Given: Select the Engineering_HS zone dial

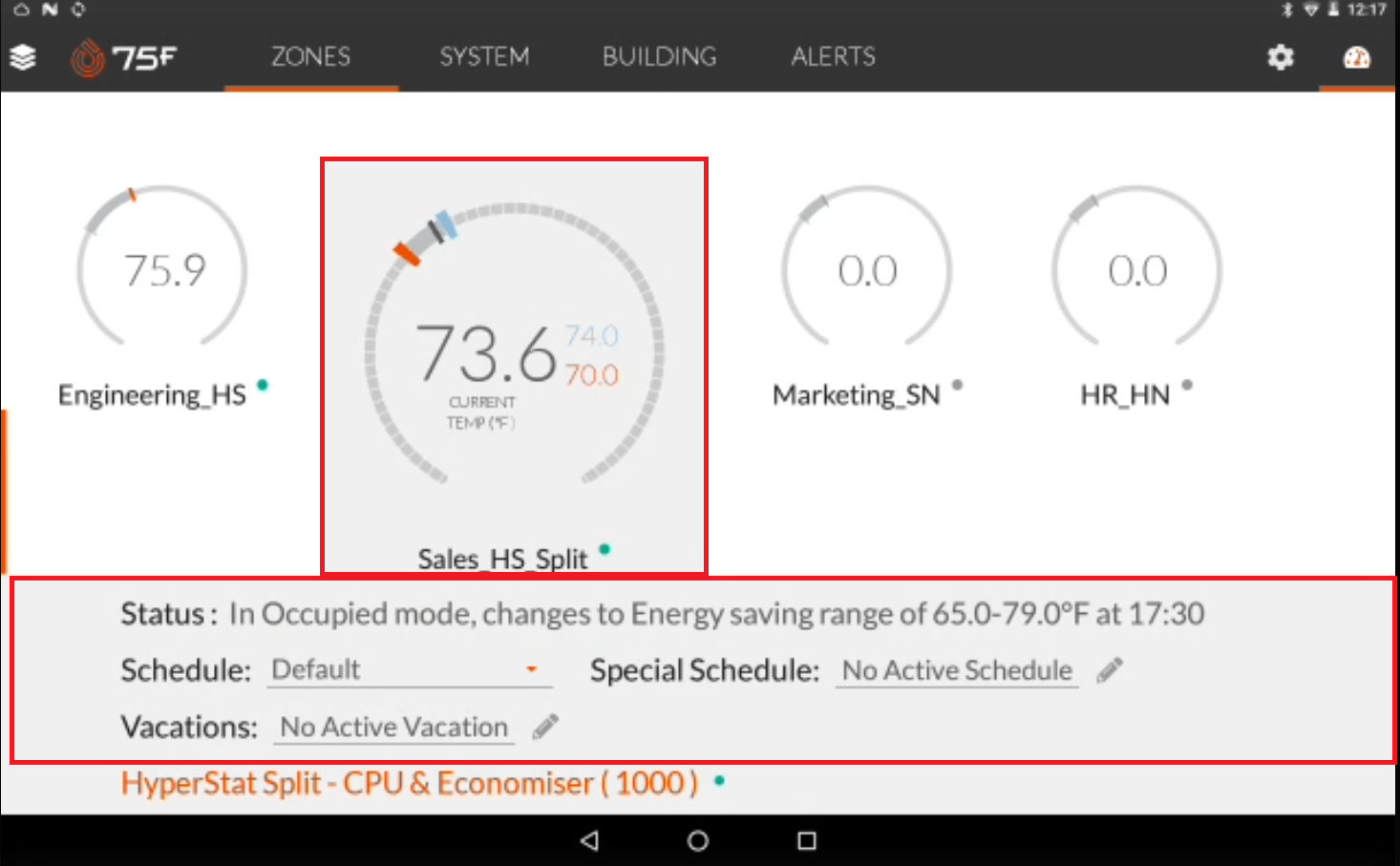Looking at the screenshot, I should [x=160, y=270].
